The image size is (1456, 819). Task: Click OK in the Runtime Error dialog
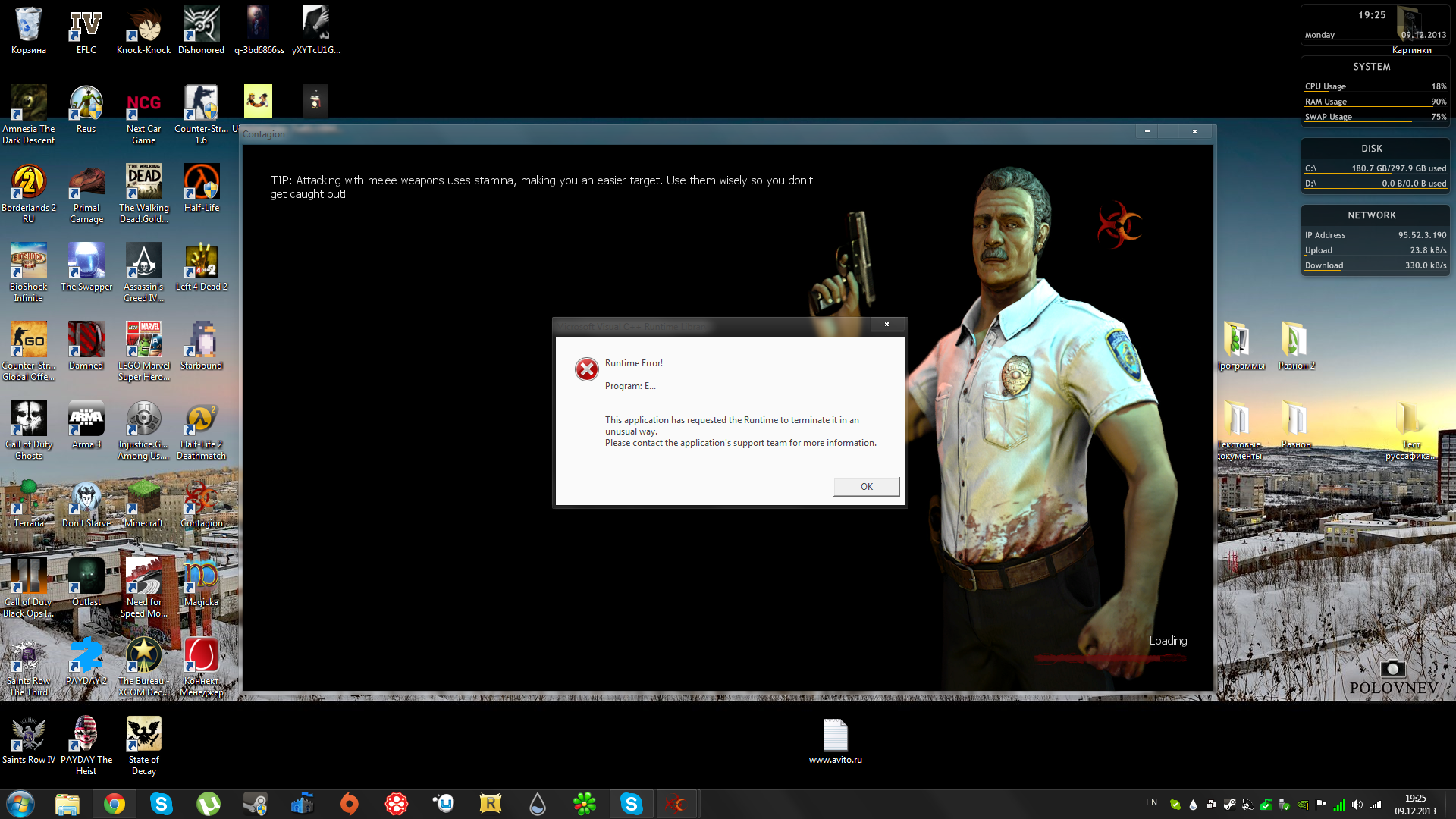(866, 487)
